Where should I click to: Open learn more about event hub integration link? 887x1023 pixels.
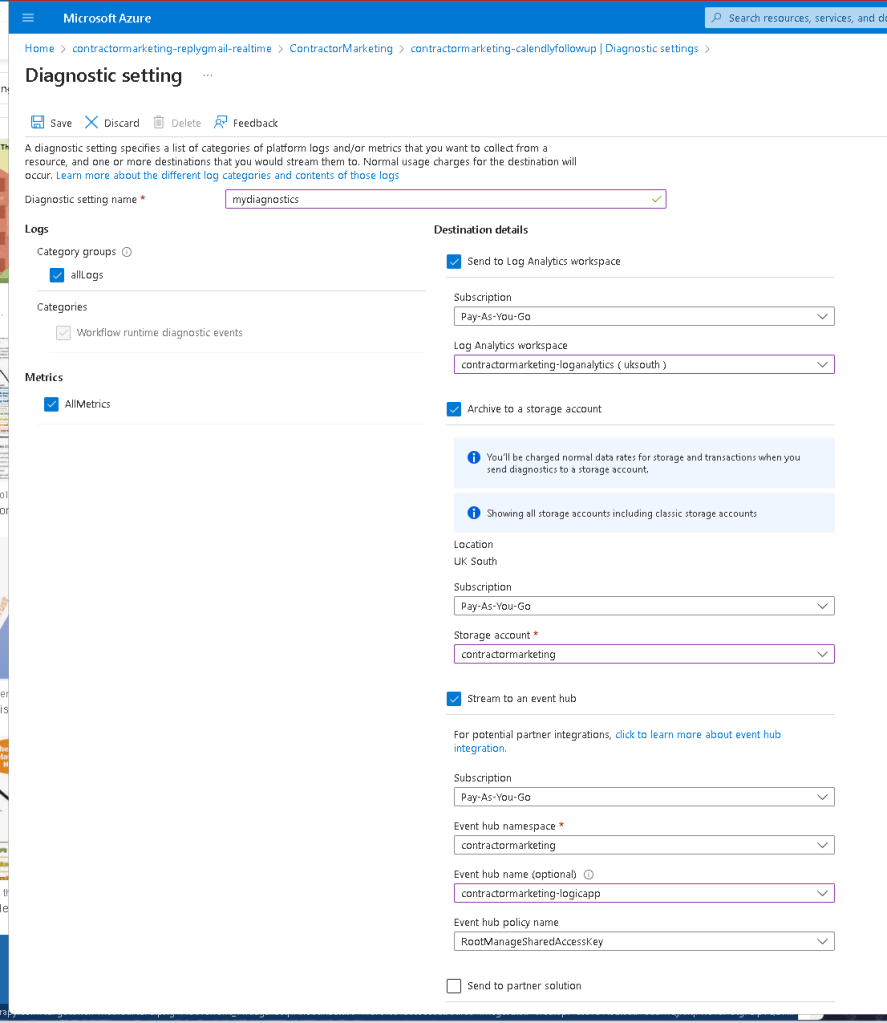tap(617, 741)
